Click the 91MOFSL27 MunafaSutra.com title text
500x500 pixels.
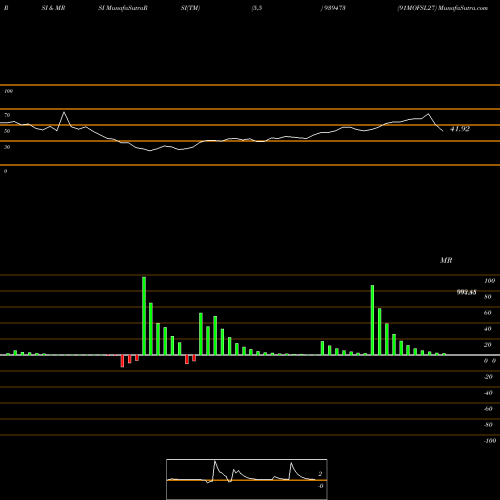click(443, 8)
